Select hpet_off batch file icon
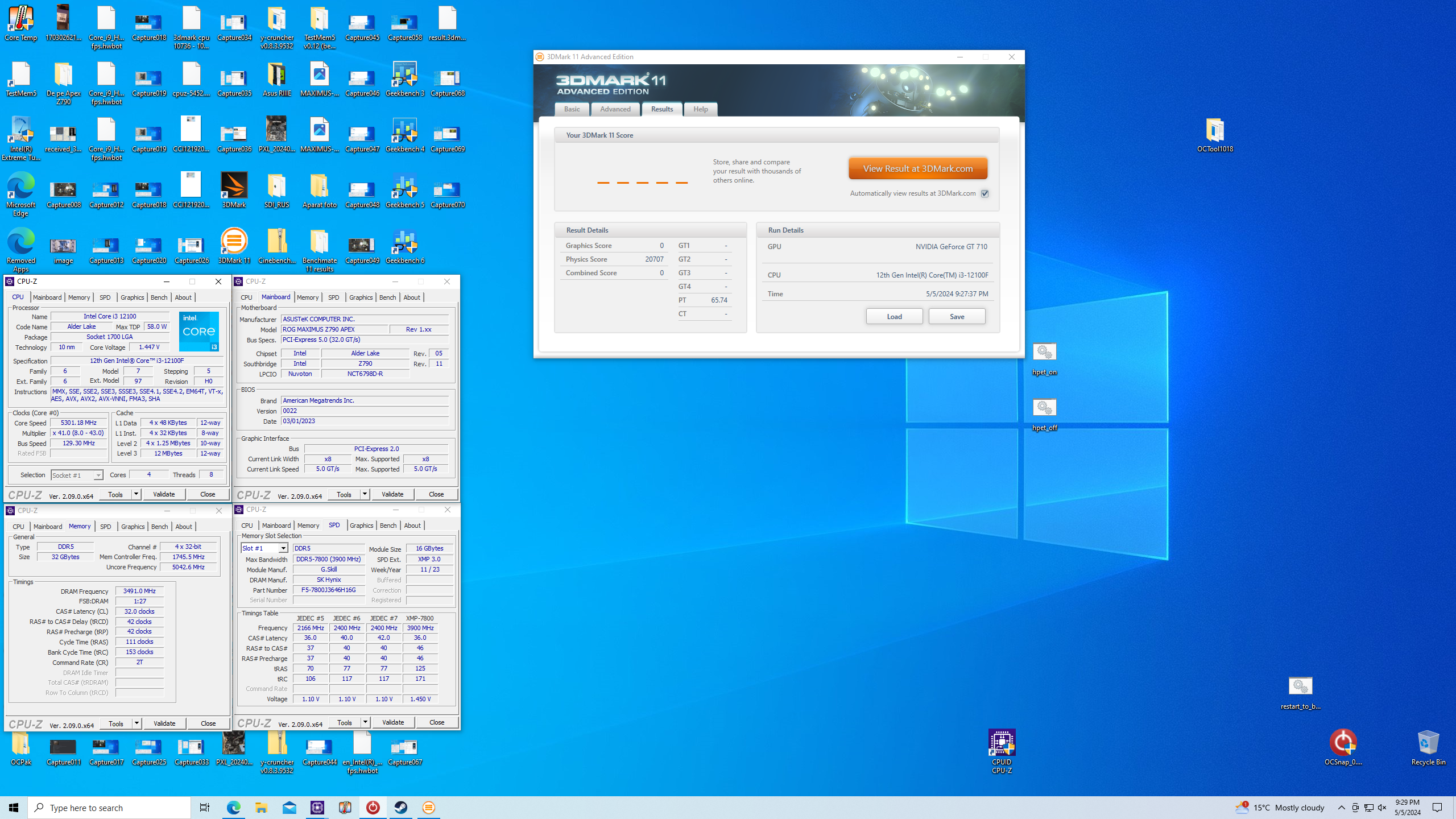 [x=1044, y=415]
